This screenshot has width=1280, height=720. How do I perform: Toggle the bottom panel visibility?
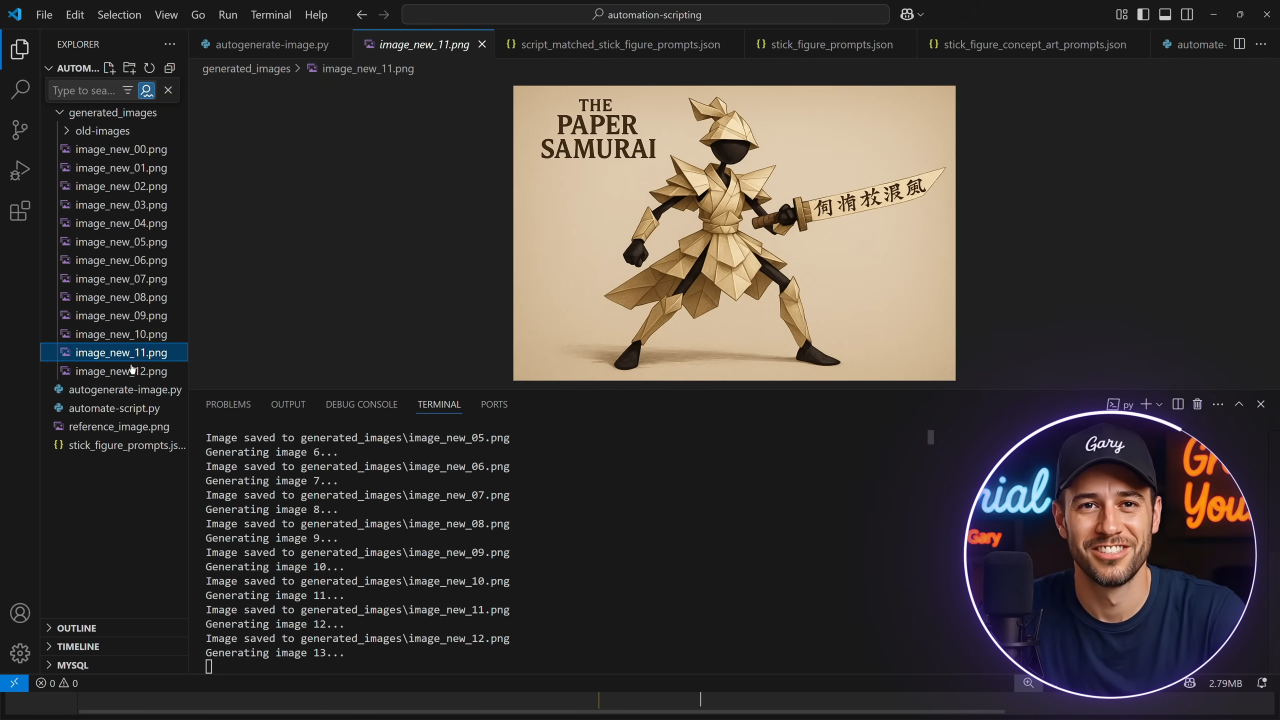pos(1165,15)
